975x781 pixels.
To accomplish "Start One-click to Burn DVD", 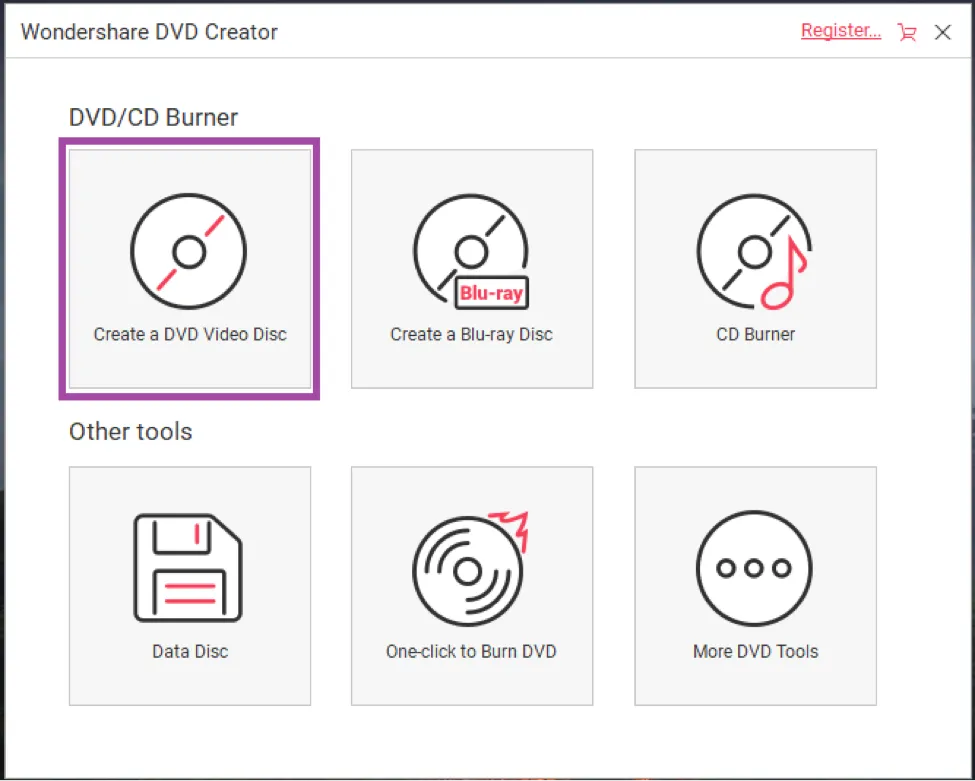I will 472,586.
